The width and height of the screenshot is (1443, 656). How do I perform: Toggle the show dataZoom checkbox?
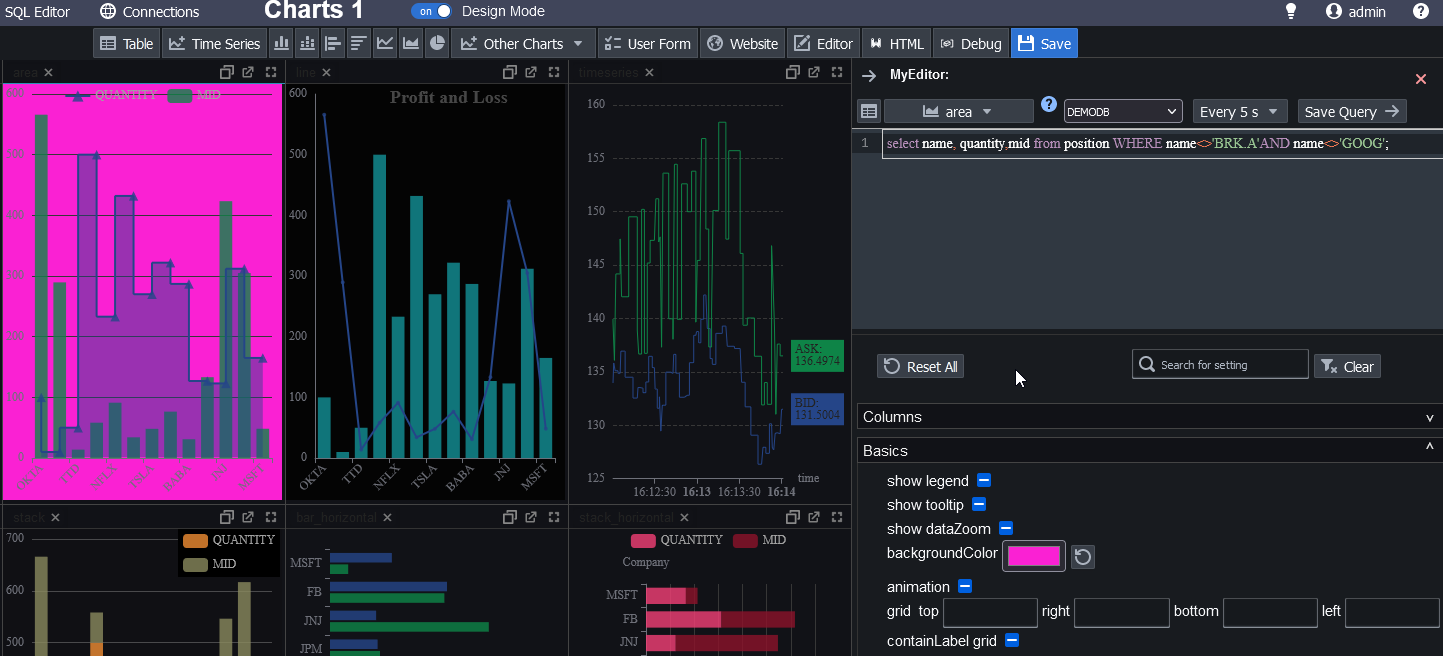tap(1006, 529)
